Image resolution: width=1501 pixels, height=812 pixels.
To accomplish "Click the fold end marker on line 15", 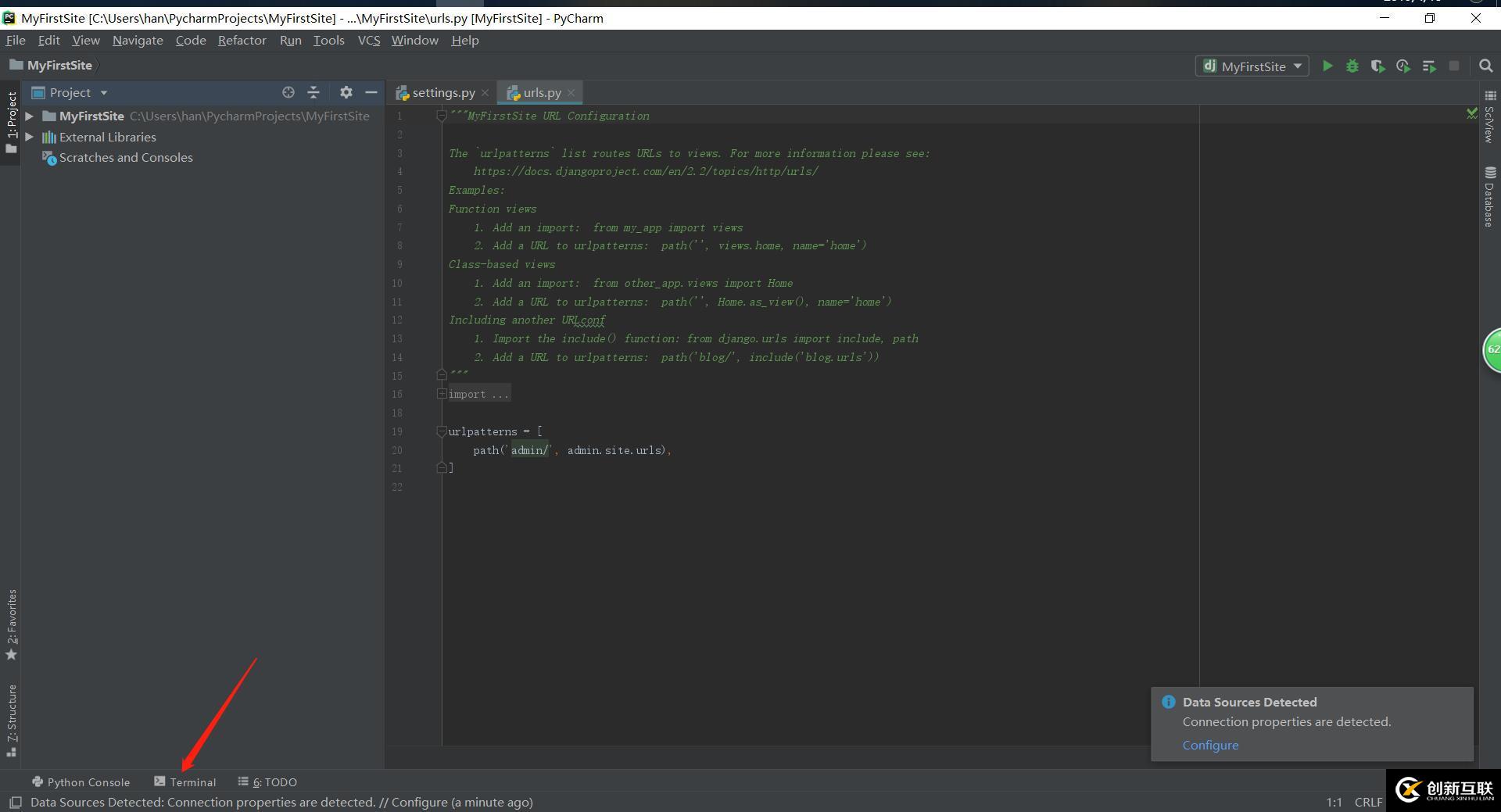I will point(441,375).
